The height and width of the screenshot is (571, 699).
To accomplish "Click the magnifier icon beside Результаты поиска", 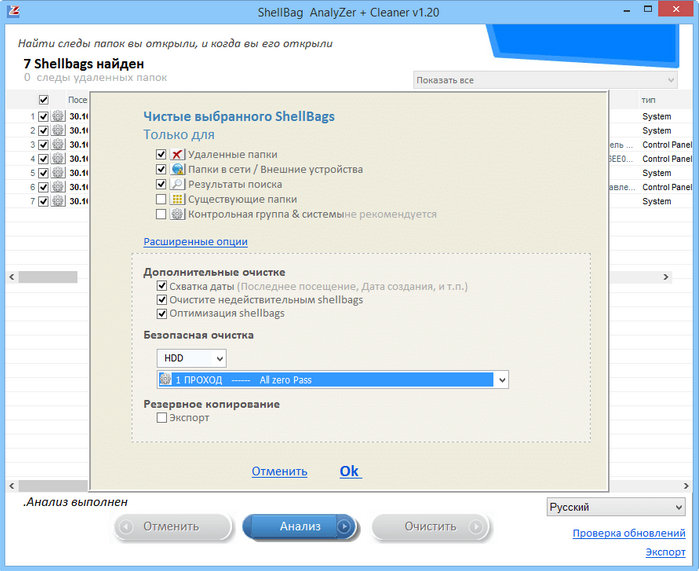I will [177, 184].
